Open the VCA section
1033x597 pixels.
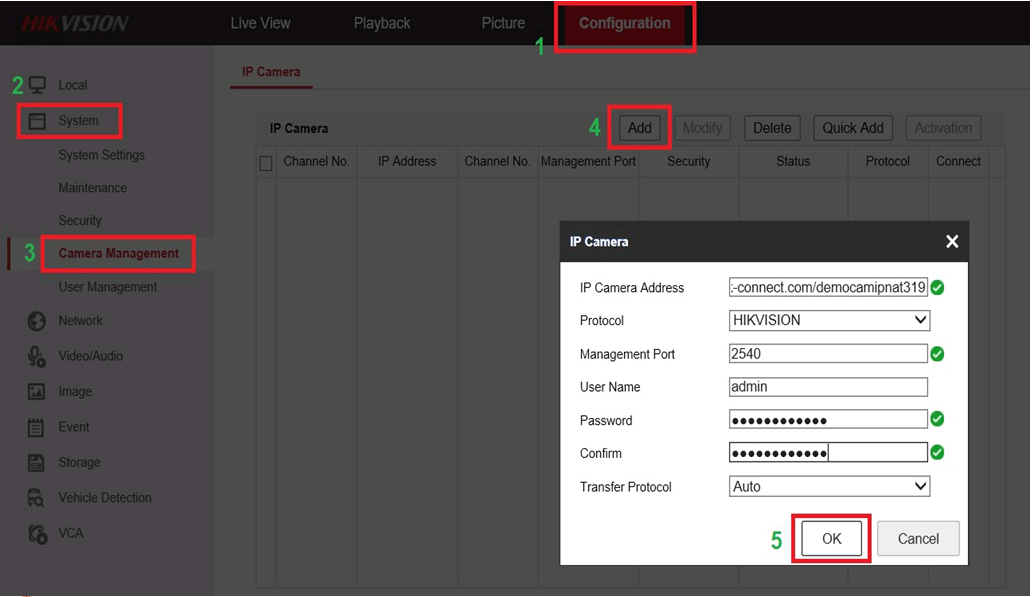pos(70,533)
